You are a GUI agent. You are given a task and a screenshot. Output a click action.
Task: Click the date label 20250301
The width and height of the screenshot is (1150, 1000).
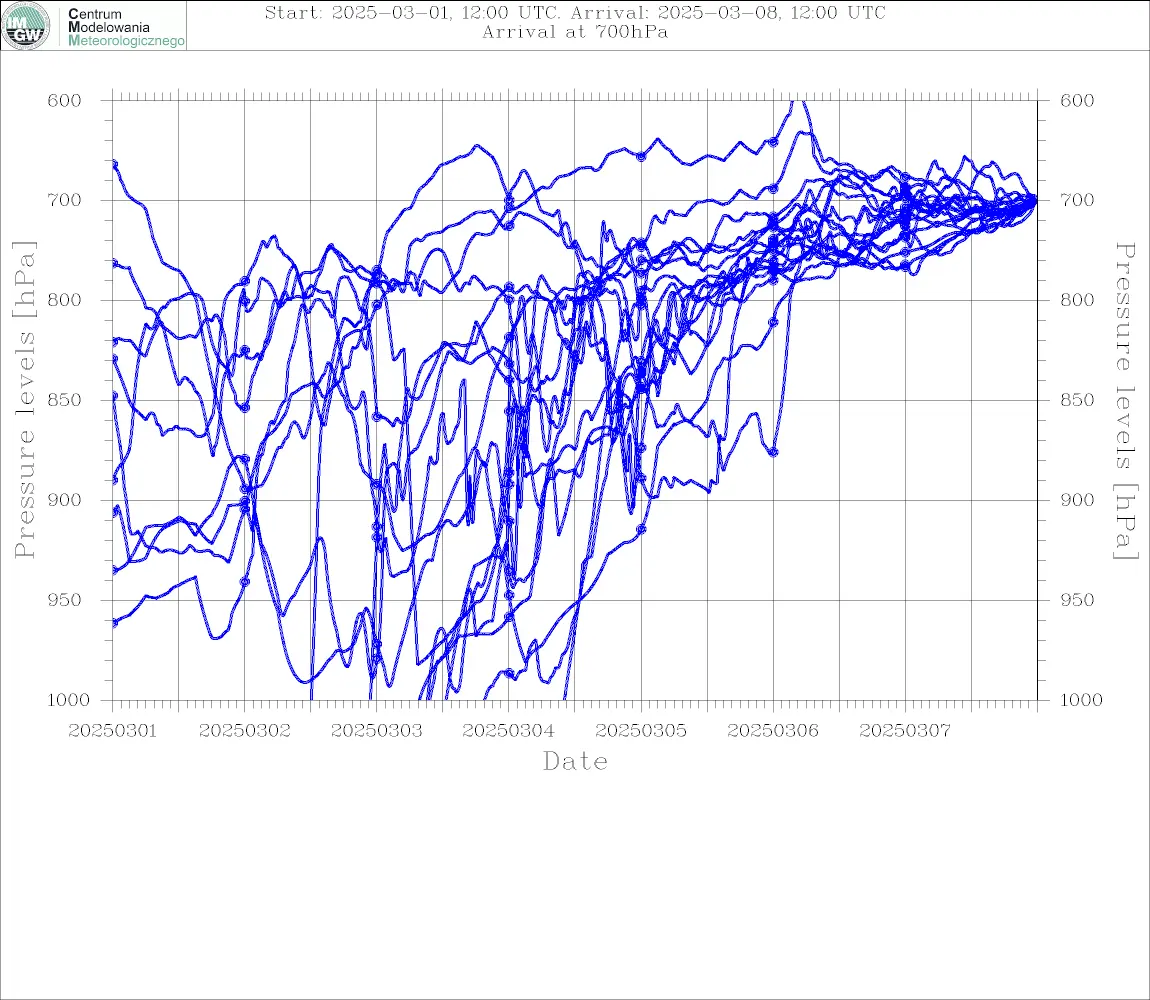[x=112, y=731]
